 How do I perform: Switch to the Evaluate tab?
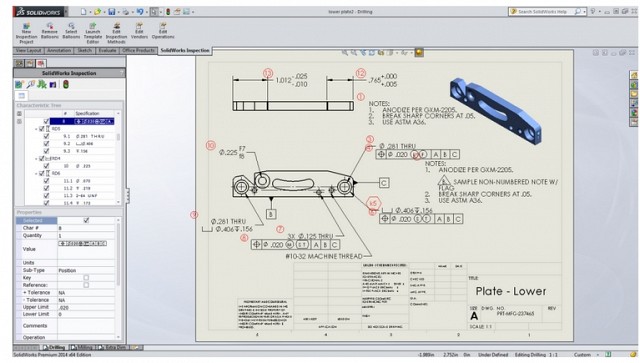(x=107, y=51)
